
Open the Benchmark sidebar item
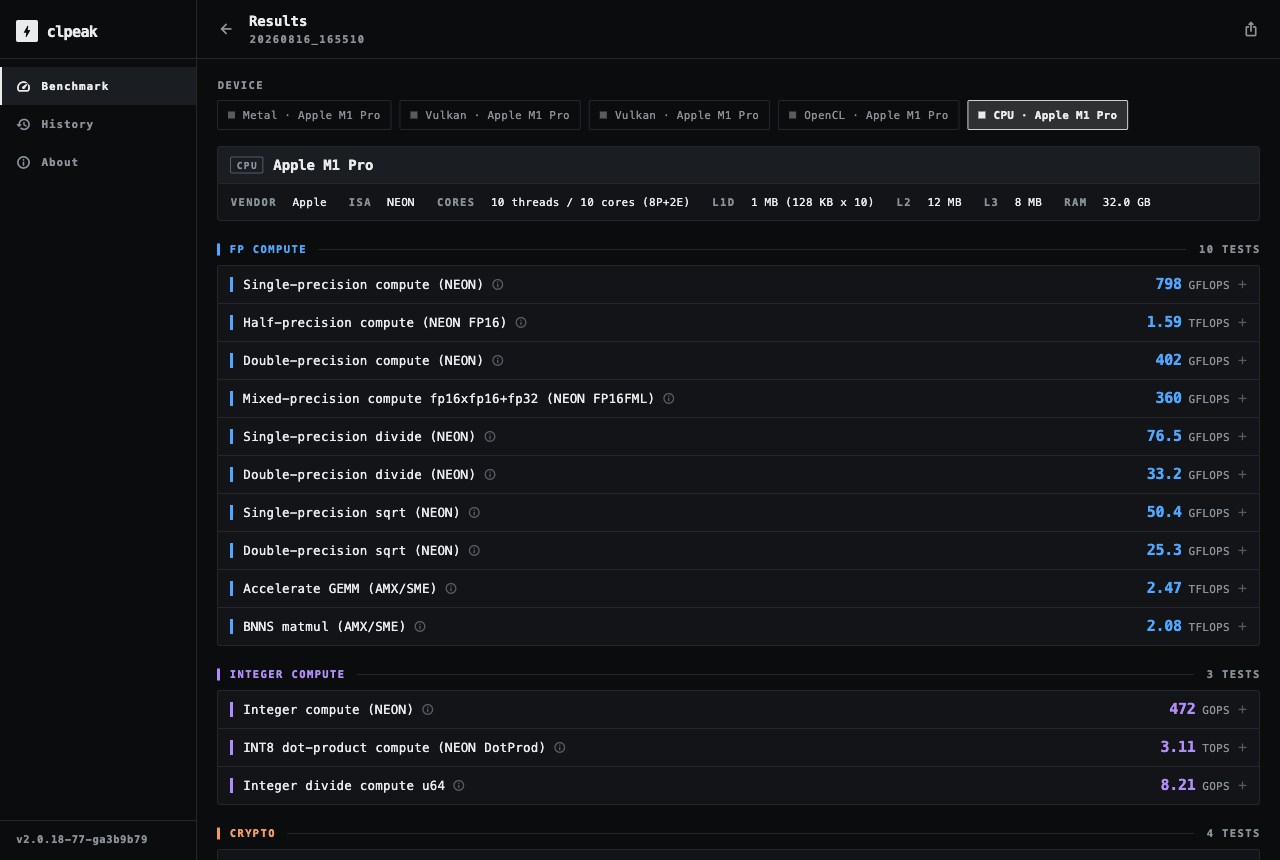[x=98, y=86]
